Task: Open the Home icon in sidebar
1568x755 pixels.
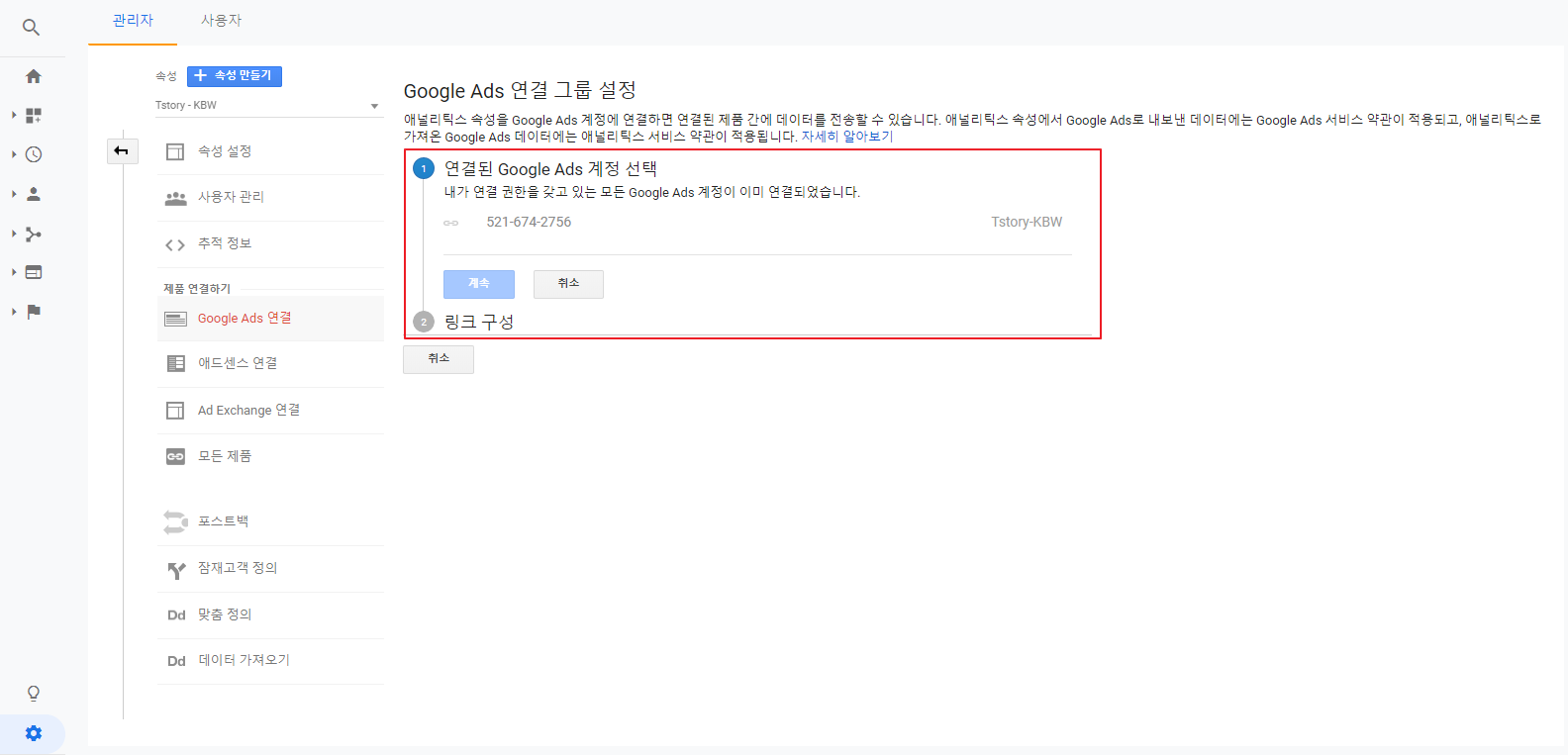Action: (x=34, y=76)
